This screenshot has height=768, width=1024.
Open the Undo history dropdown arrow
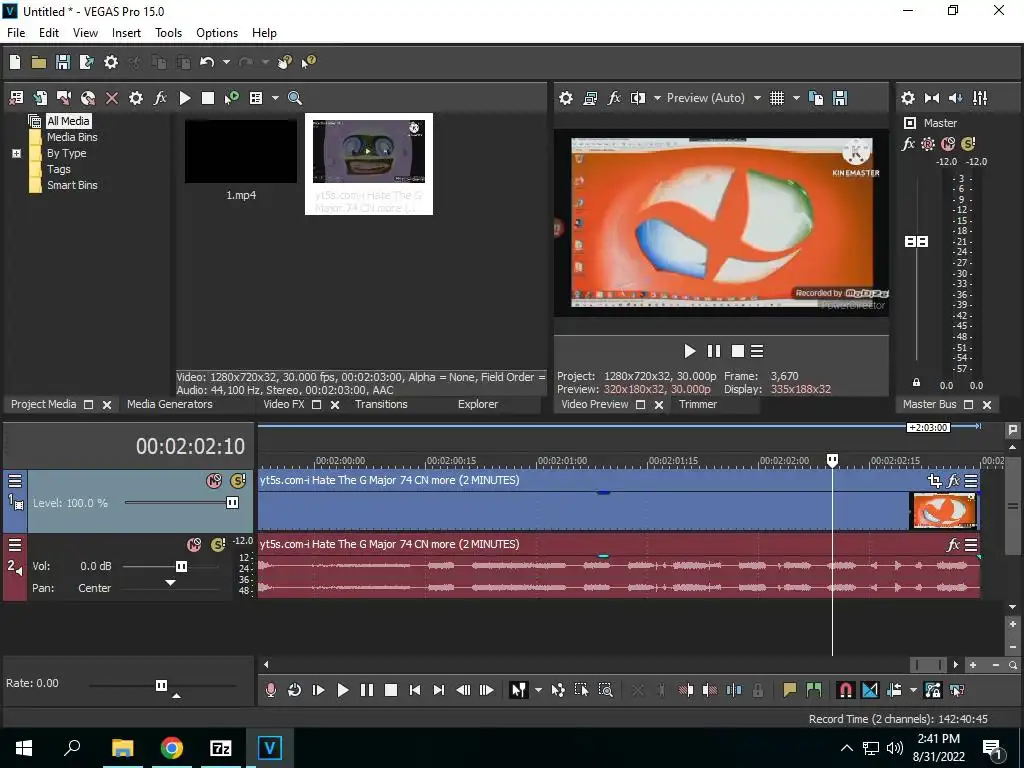pos(226,62)
